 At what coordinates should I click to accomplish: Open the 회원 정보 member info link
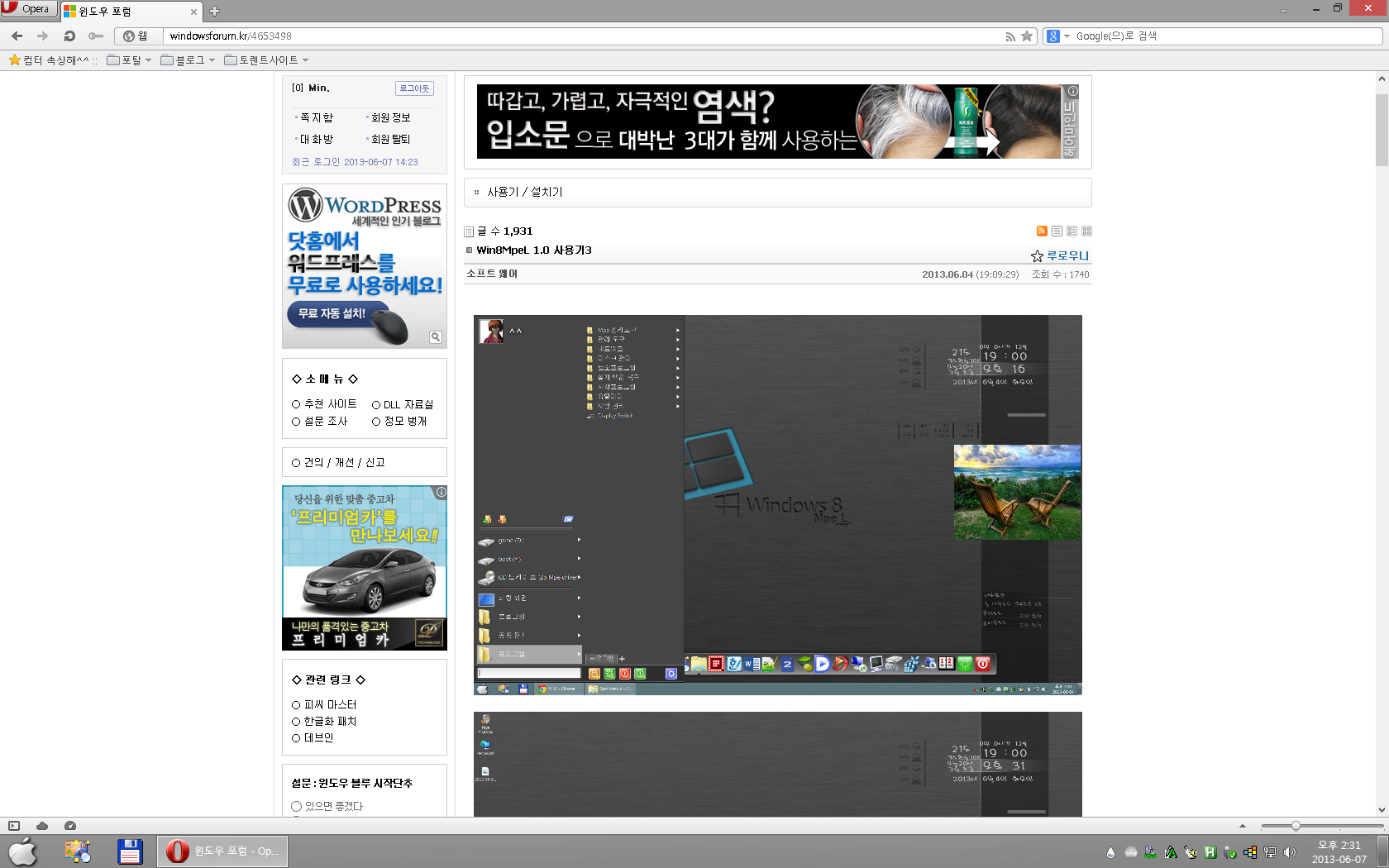390,117
